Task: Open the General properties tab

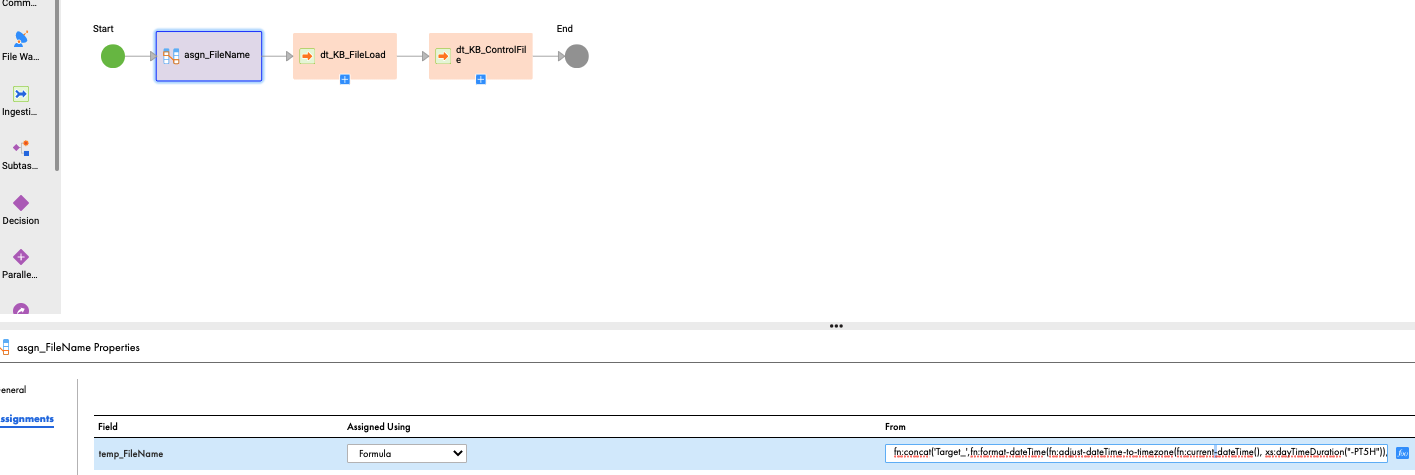Action: coord(14,390)
